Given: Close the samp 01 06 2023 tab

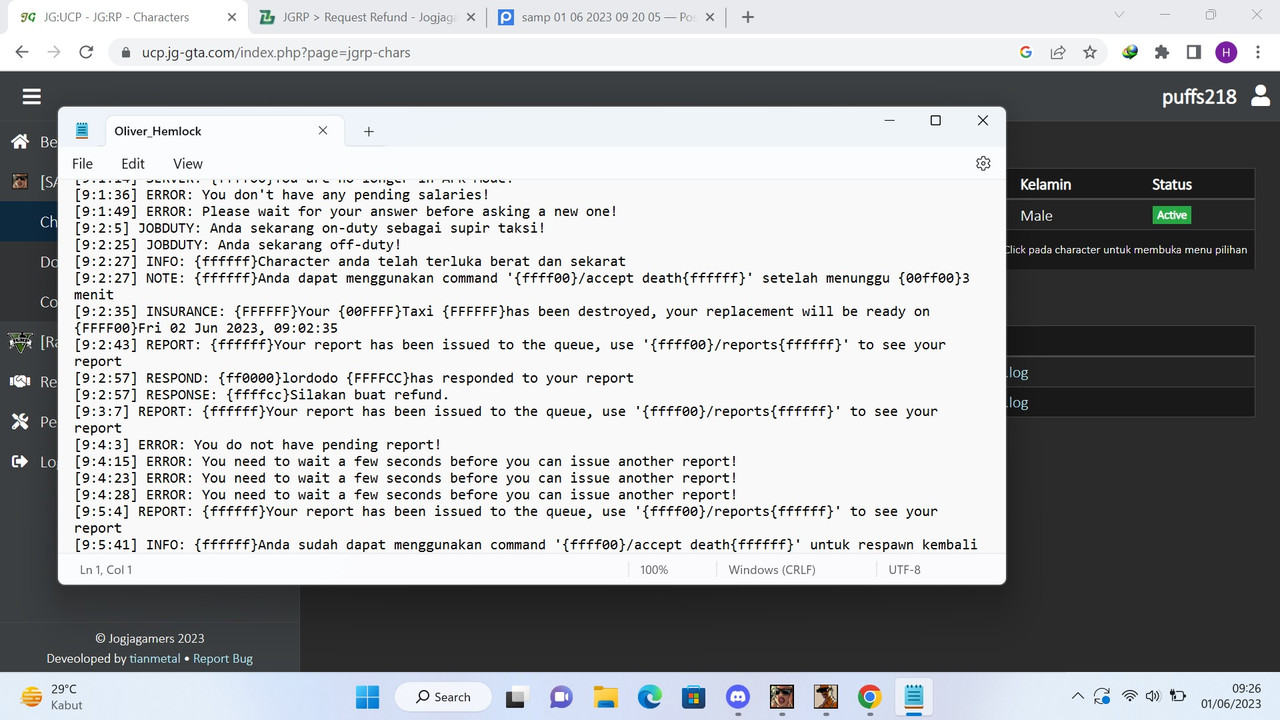Looking at the screenshot, I should pos(712,17).
